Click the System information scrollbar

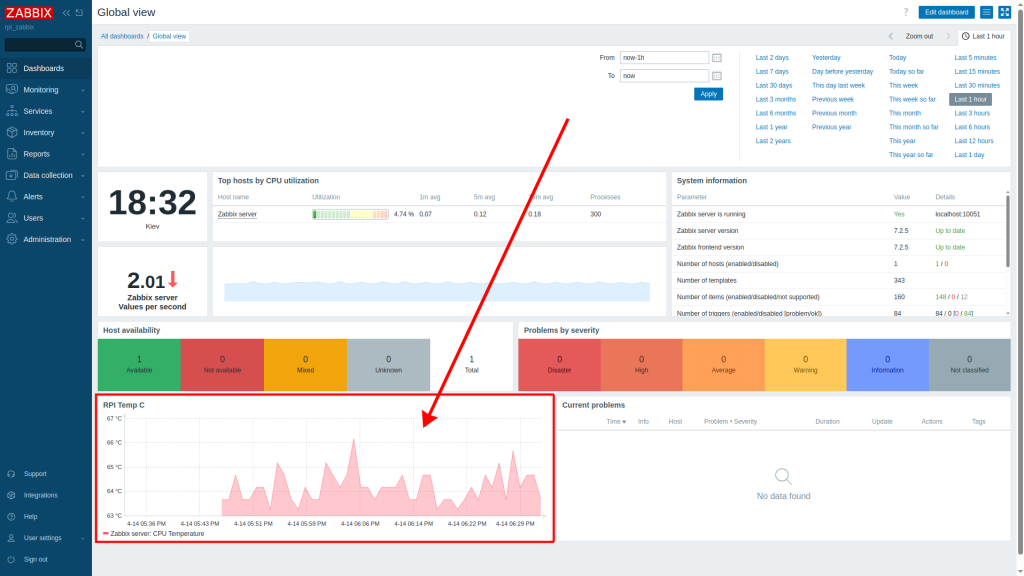(x=1008, y=232)
